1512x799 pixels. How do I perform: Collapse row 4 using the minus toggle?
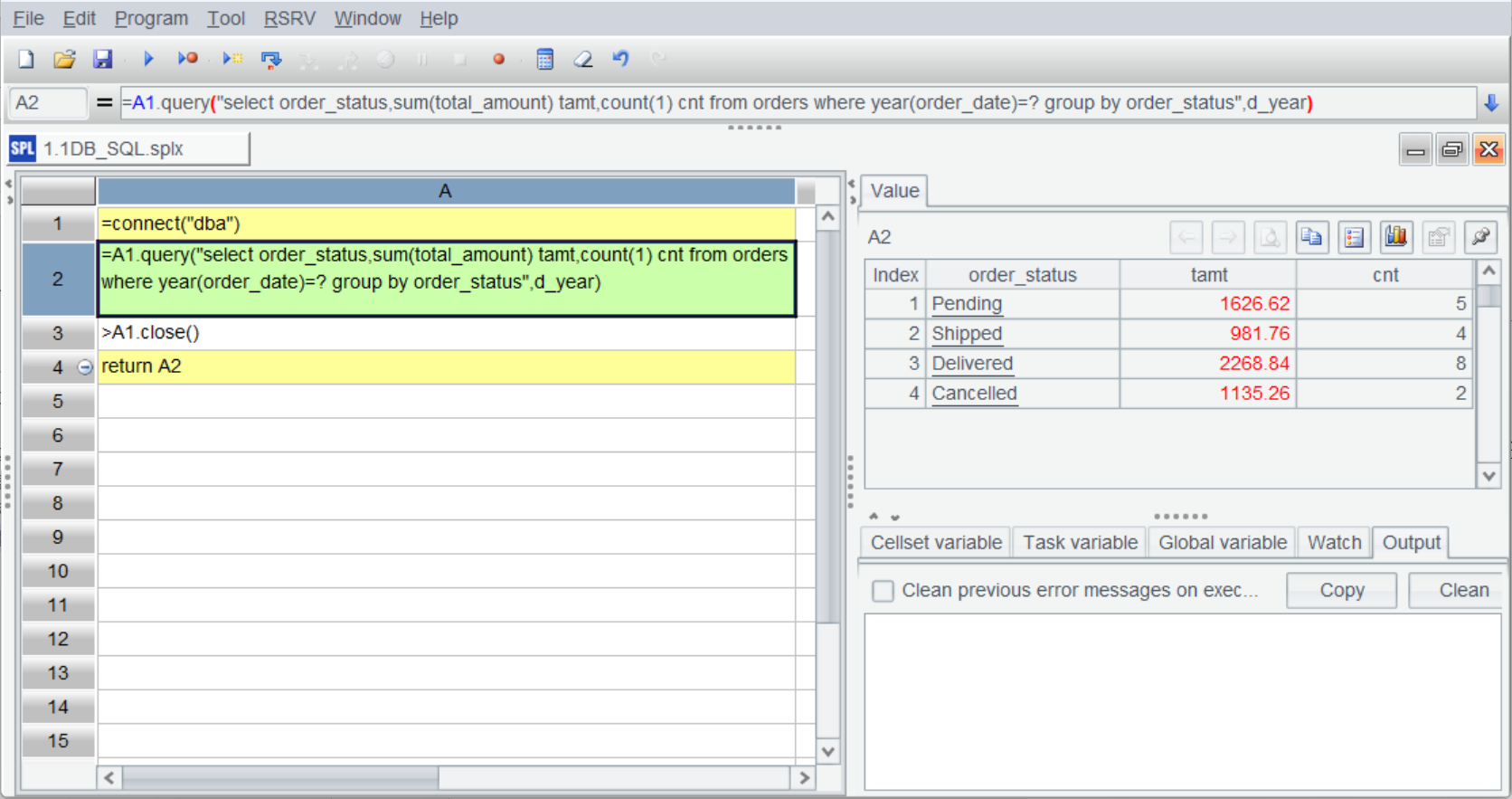[x=85, y=367]
